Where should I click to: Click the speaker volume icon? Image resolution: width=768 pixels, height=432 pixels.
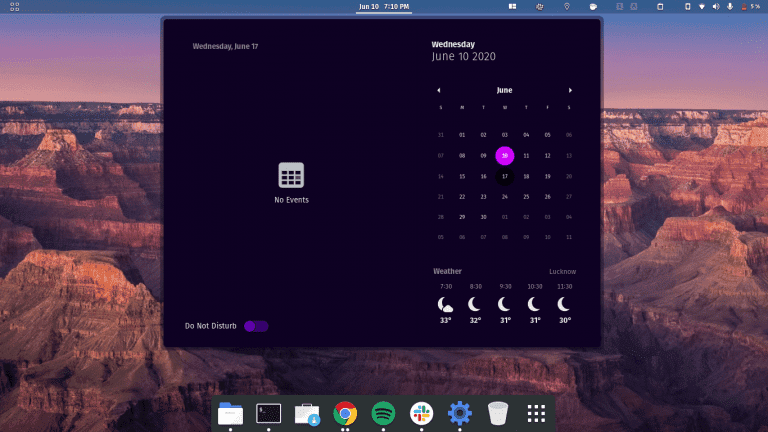716,6
